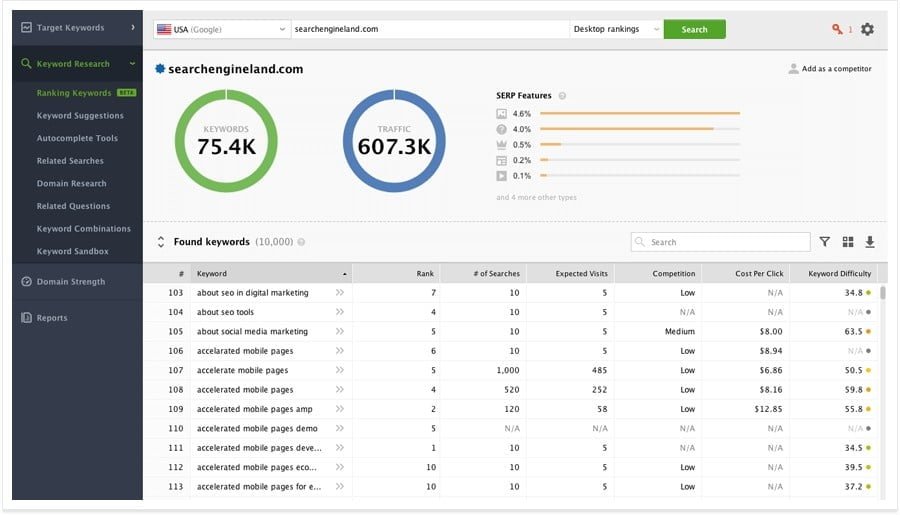Viewport: 900px width, 515px height.
Task: Click the crown SERP feature icon at 0.5%
Action: coord(502,145)
